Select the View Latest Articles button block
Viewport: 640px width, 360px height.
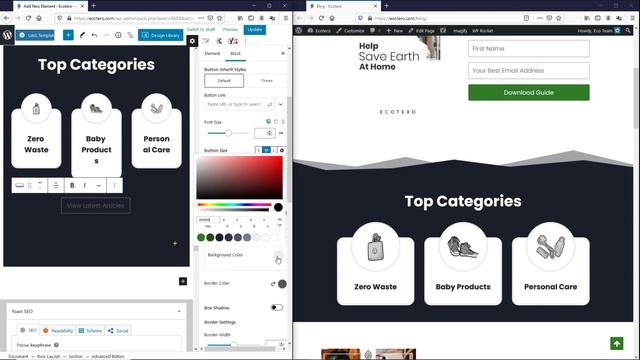coord(96,205)
